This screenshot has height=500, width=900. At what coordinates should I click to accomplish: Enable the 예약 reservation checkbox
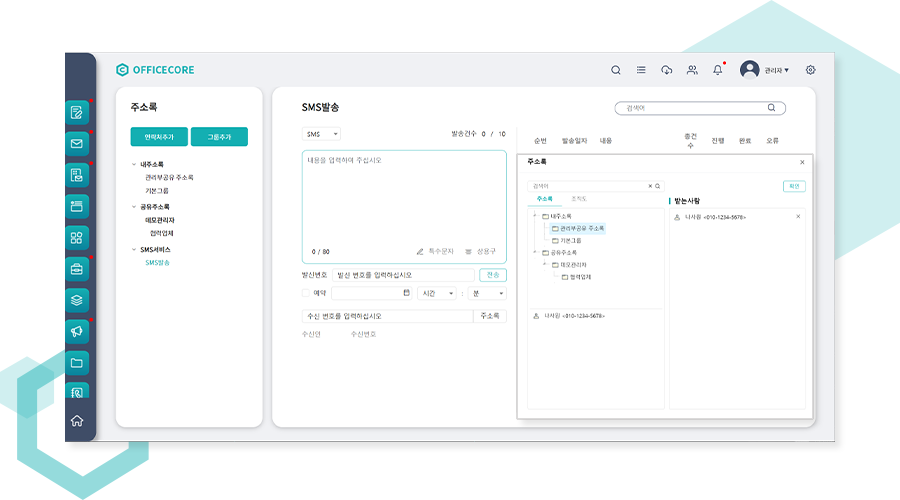(x=306, y=293)
